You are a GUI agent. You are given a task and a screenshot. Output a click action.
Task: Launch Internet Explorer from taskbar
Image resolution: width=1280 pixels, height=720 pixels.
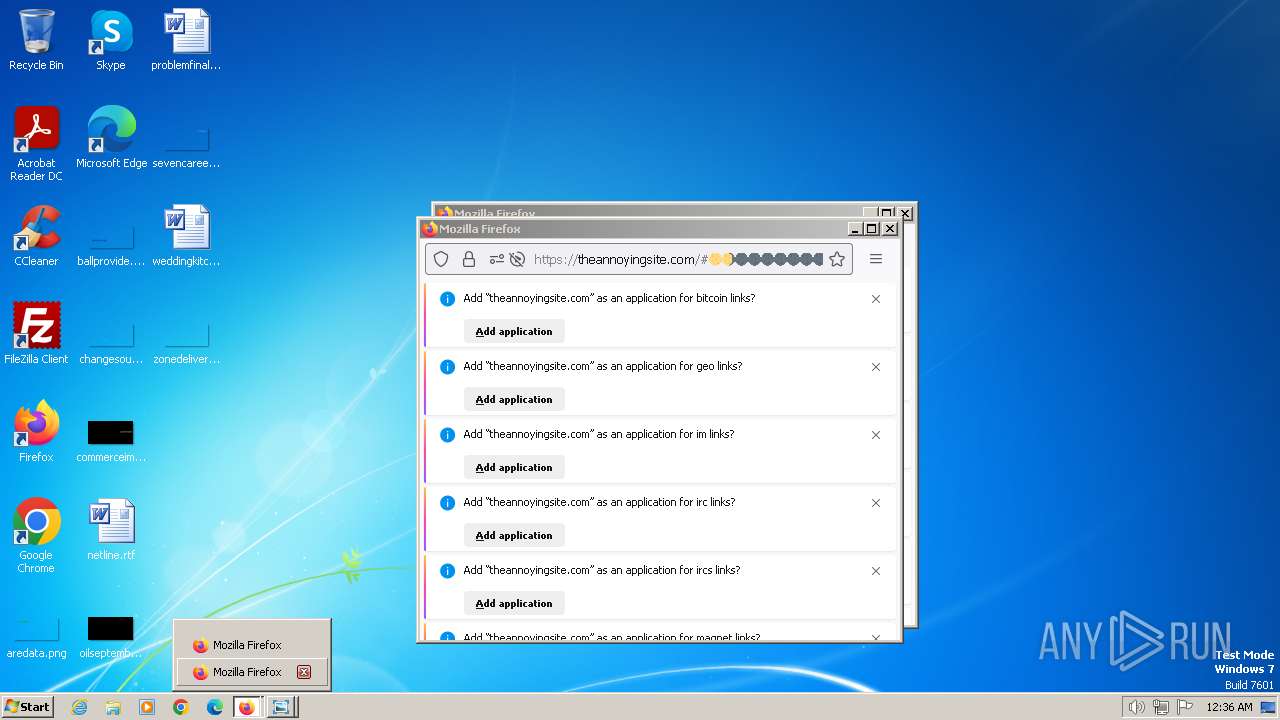[x=80, y=707]
